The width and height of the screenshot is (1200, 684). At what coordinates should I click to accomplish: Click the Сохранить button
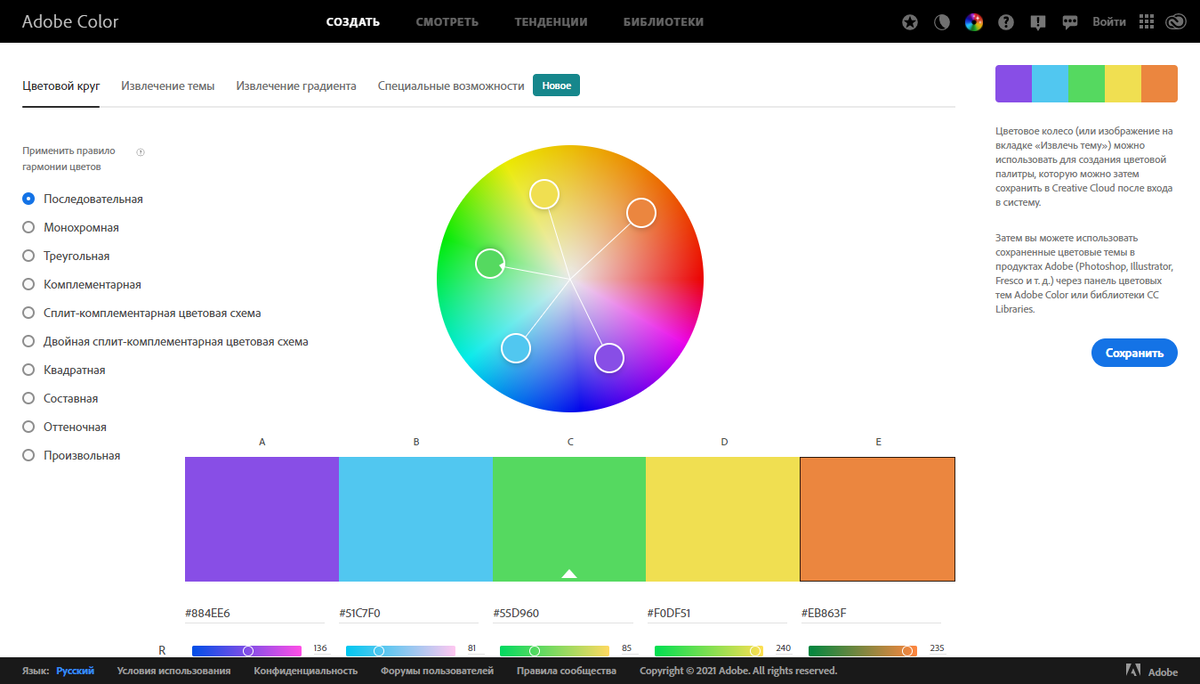click(1134, 353)
